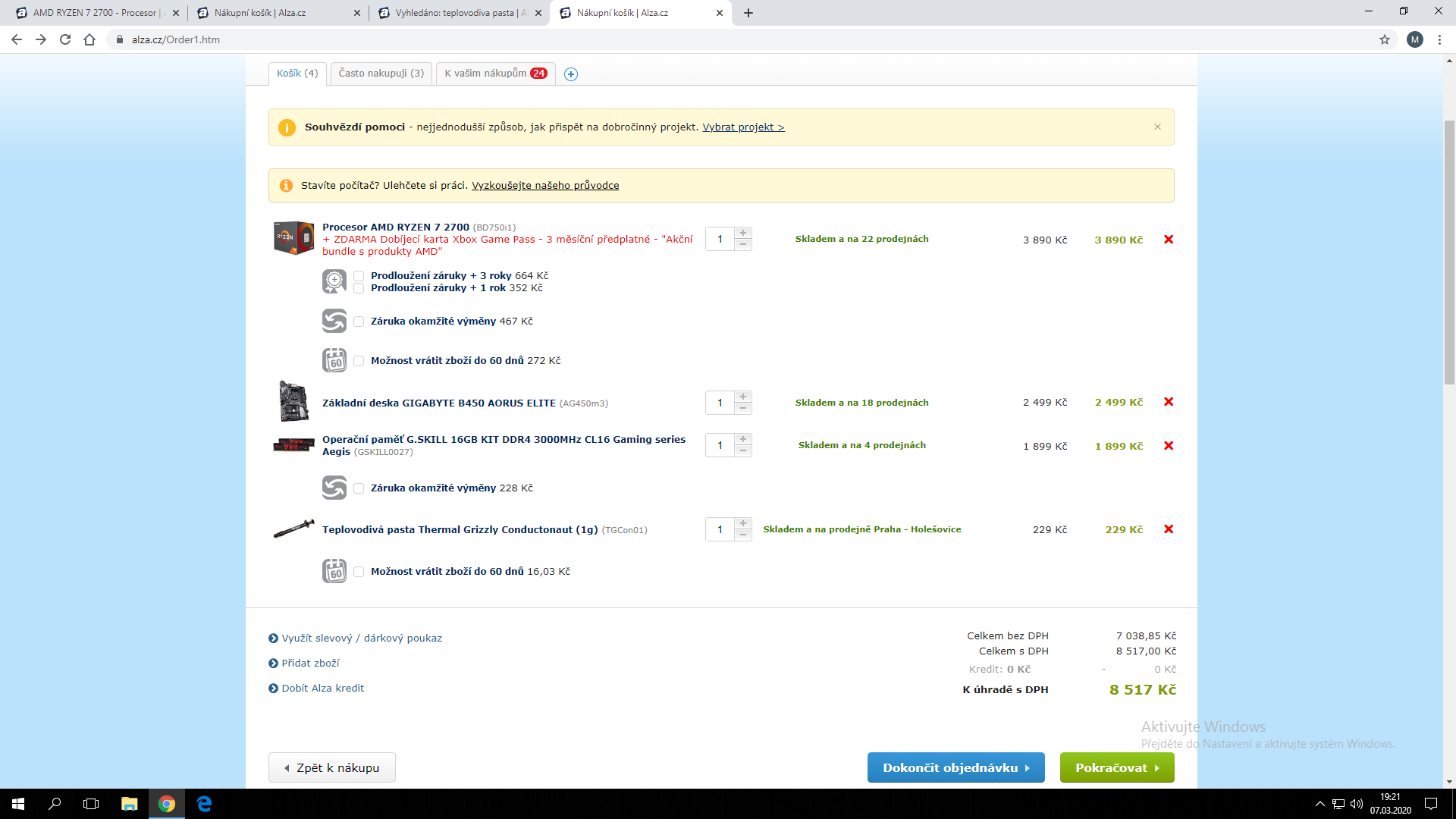Click the GIGABYTE motherboard thumbnail
This screenshot has width=1456, height=819.
pos(293,401)
